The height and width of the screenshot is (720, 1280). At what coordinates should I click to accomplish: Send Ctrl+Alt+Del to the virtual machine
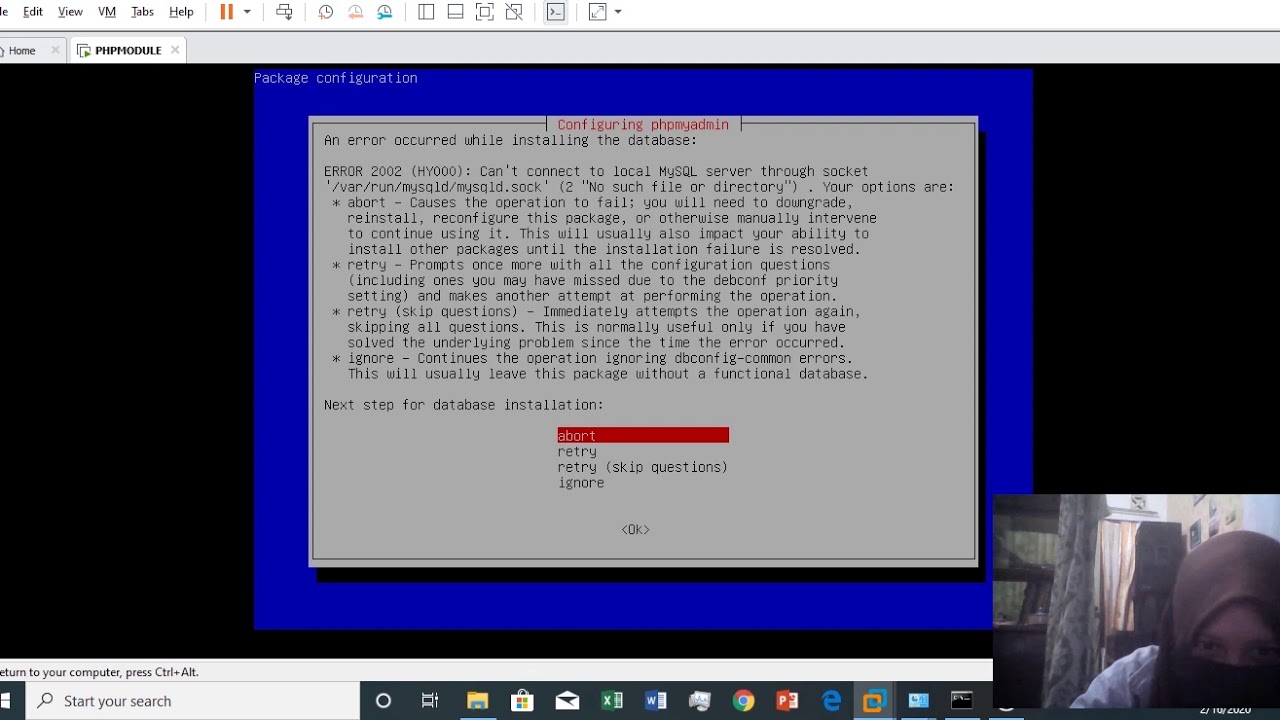[284, 12]
